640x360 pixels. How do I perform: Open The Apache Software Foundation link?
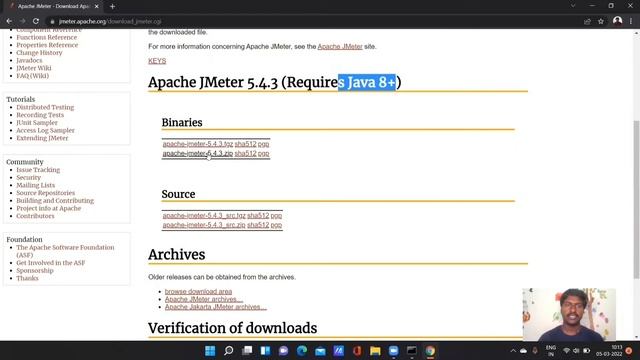(65, 251)
